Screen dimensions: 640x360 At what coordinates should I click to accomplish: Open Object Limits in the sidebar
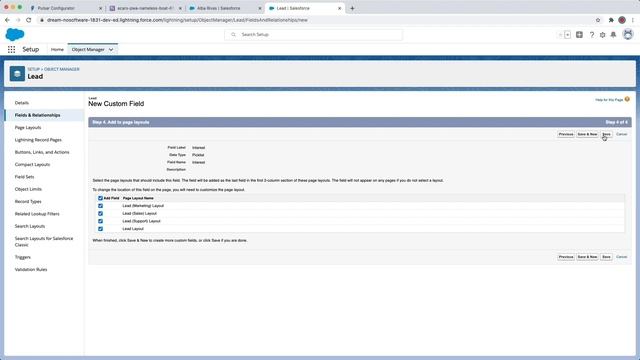pos(28,189)
